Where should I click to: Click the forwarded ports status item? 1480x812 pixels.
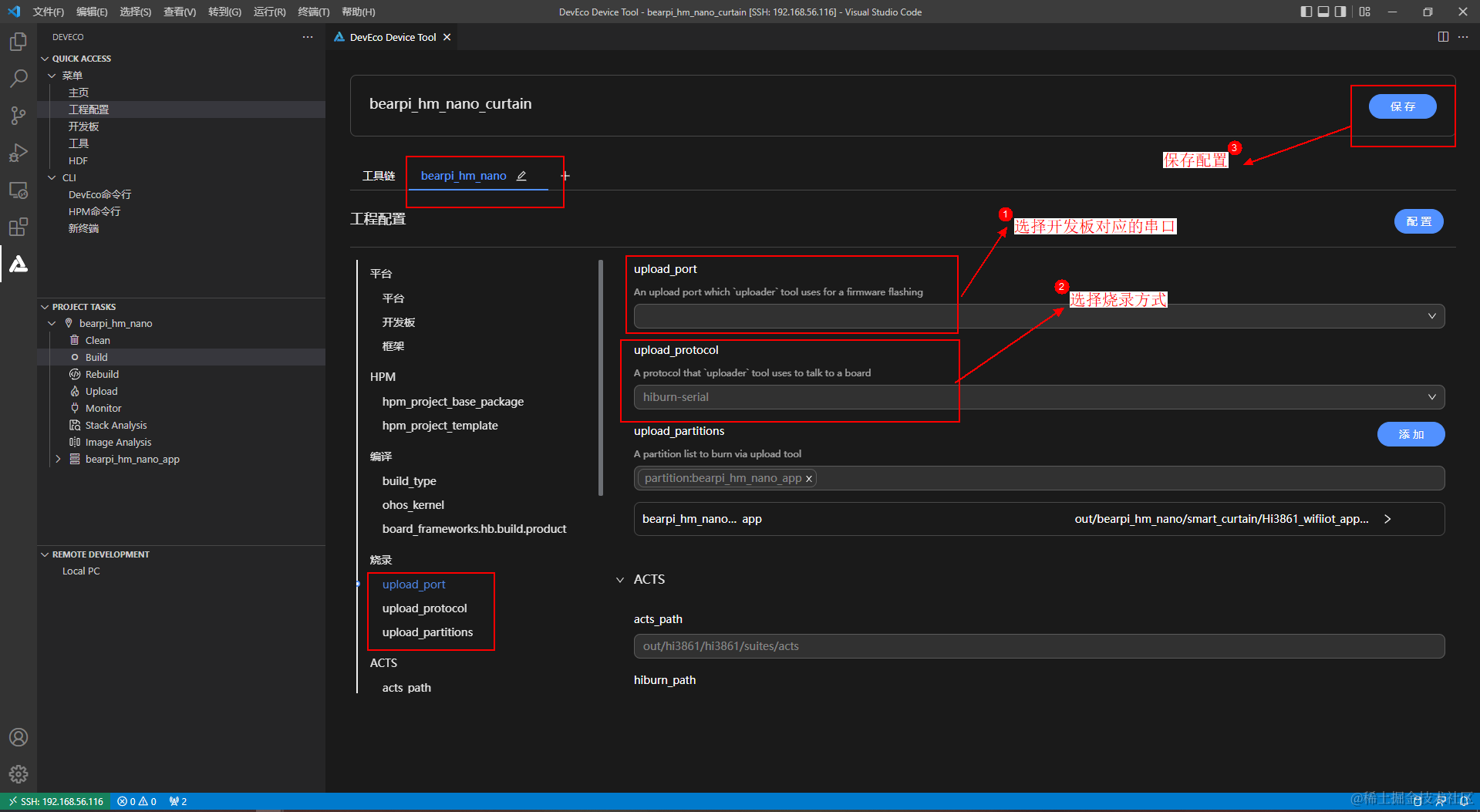point(178,802)
